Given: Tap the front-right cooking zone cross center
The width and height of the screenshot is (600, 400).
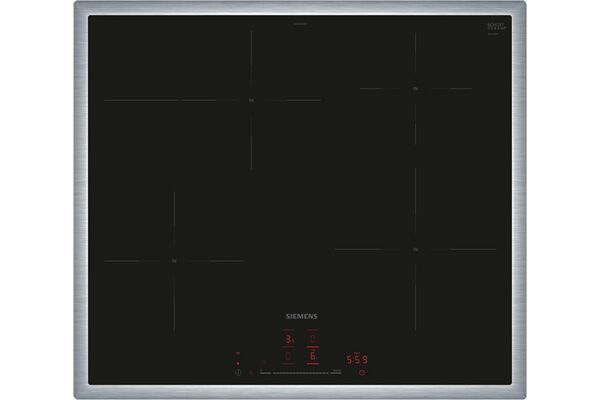Looking at the screenshot, I should tap(416, 250).
